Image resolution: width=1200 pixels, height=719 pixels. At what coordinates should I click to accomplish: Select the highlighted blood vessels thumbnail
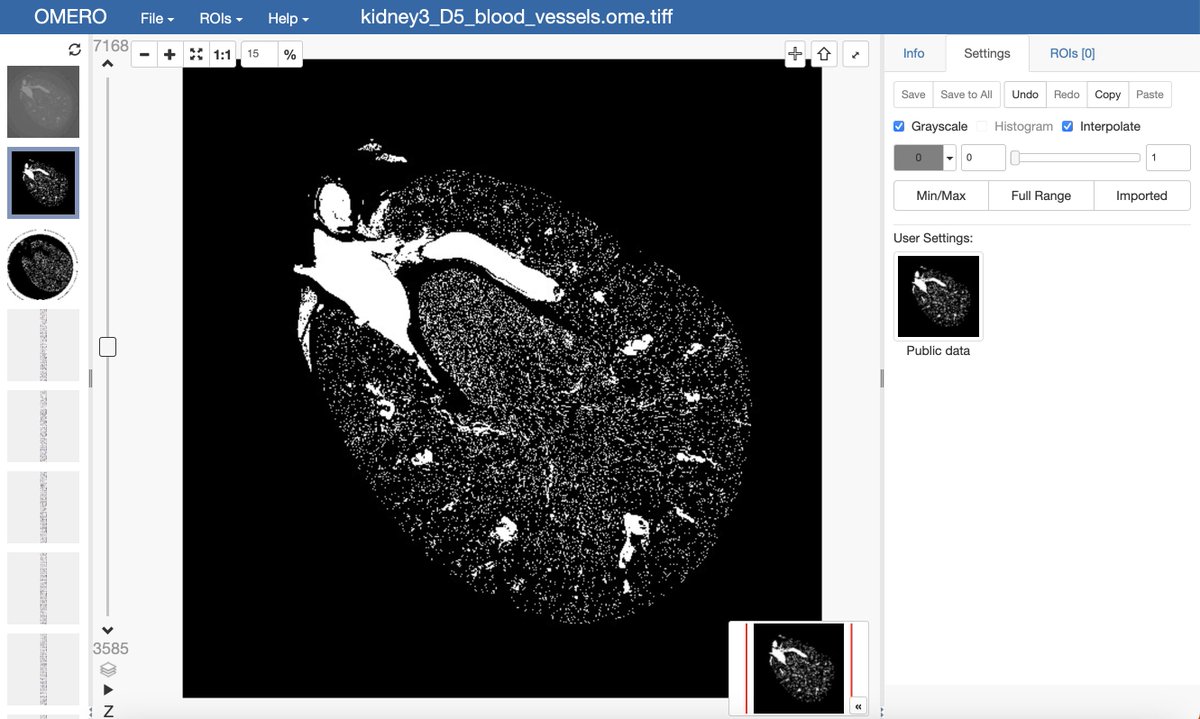[43, 183]
